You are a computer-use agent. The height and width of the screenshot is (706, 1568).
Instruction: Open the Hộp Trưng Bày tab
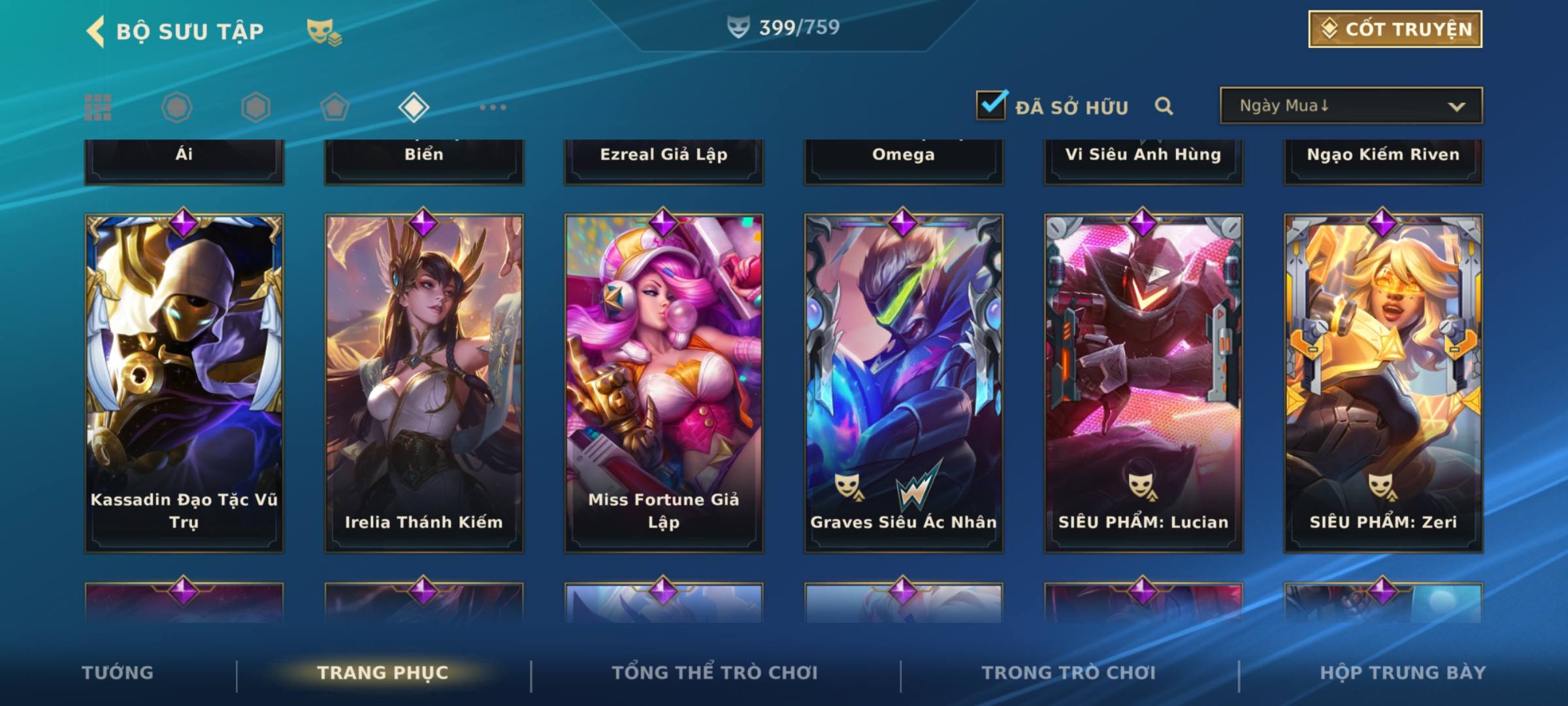tap(1403, 673)
